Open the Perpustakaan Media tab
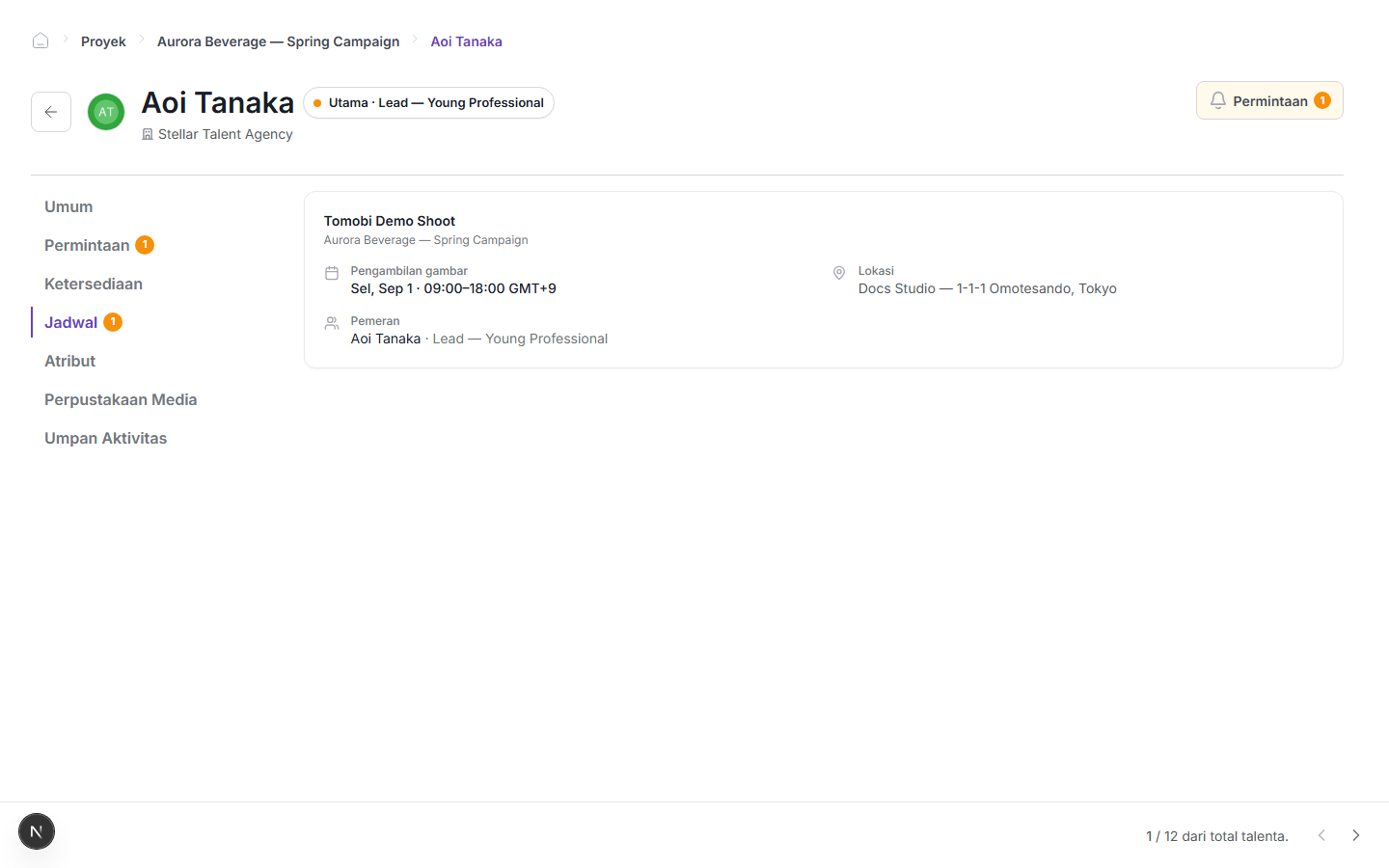 coord(121,399)
